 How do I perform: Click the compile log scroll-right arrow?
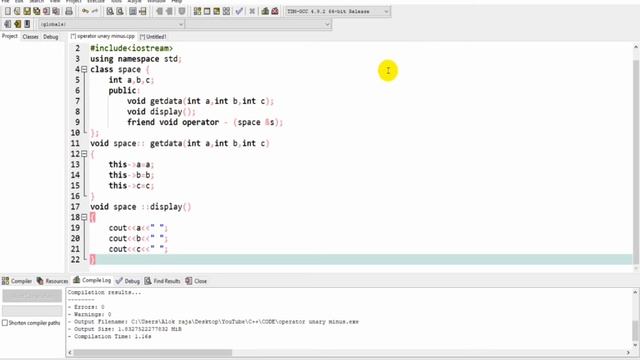coord(628,353)
